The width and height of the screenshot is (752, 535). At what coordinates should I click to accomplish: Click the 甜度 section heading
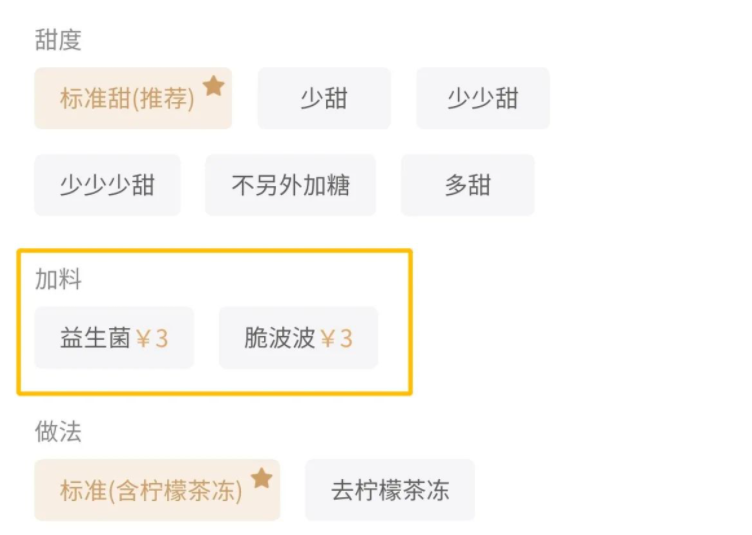[x=58, y=41]
